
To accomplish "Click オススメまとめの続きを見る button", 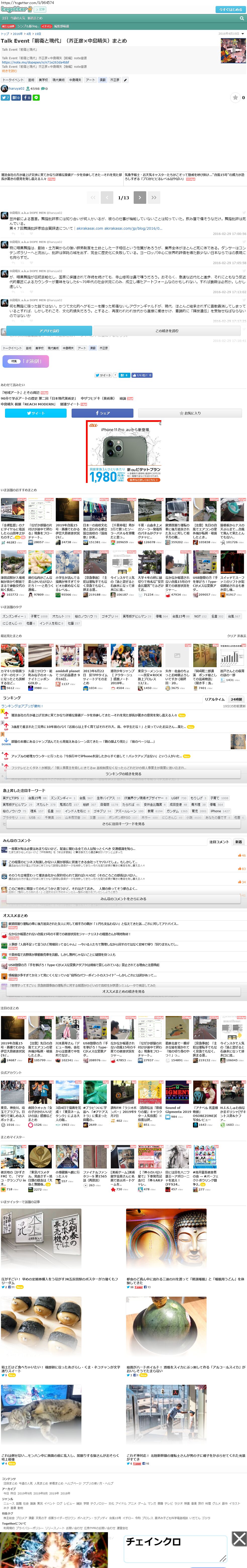I will click(123, 991).
